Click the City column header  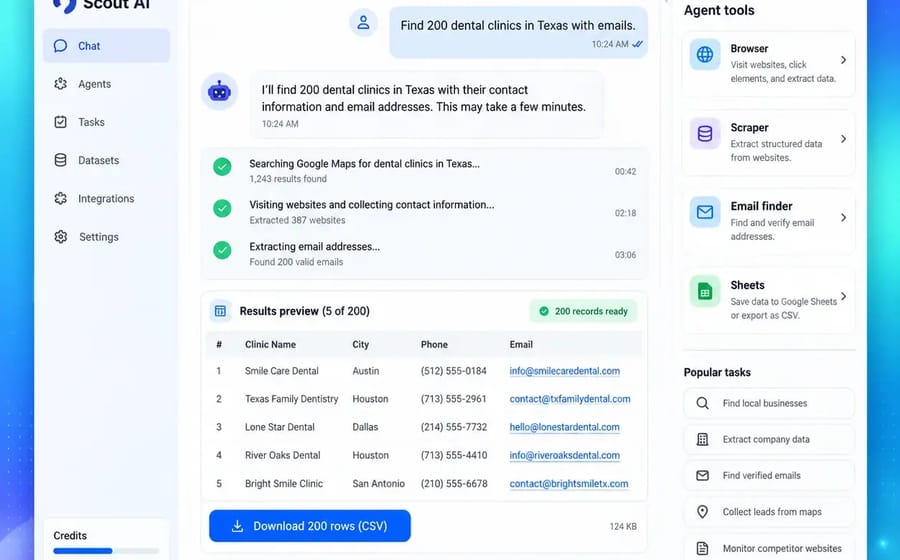pos(360,344)
